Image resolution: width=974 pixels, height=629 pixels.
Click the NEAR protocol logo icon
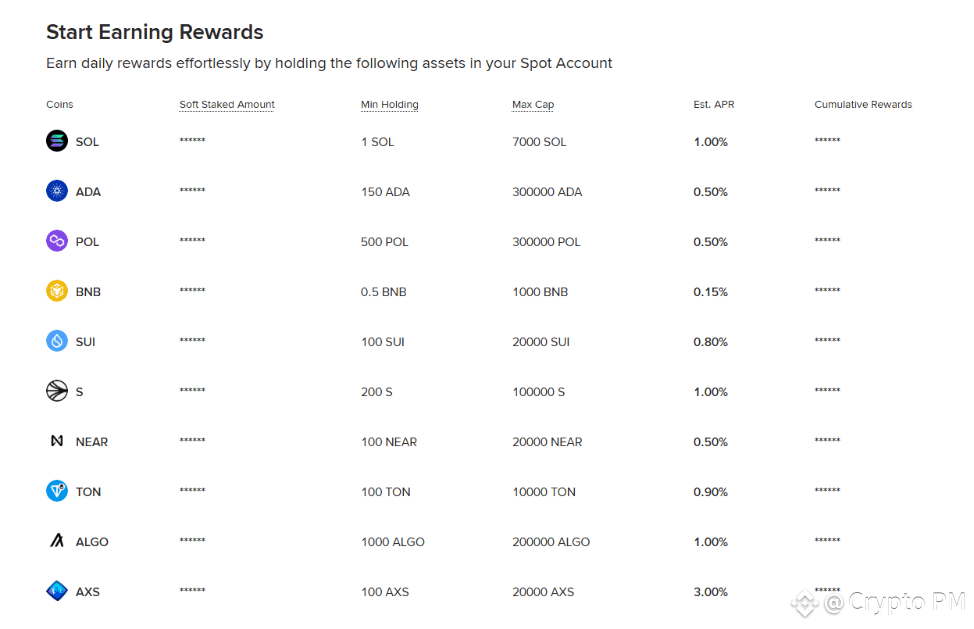(x=57, y=441)
